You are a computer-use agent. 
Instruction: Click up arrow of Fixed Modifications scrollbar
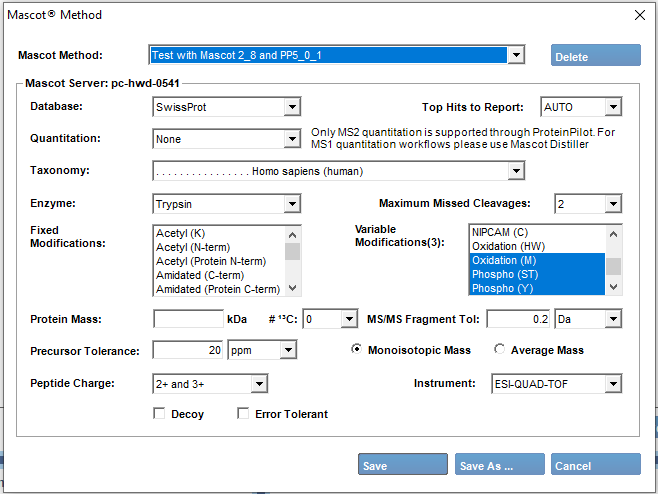(292, 235)
